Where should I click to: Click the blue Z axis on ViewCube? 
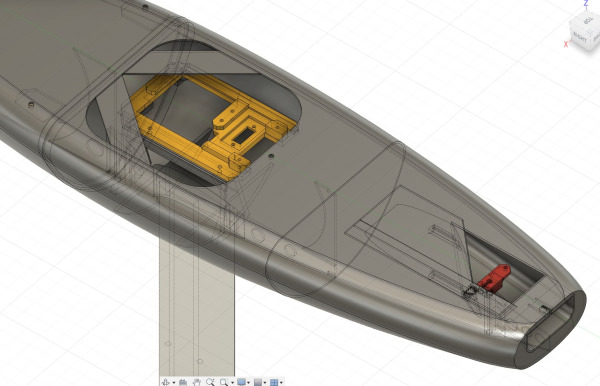tap(586, 3)
